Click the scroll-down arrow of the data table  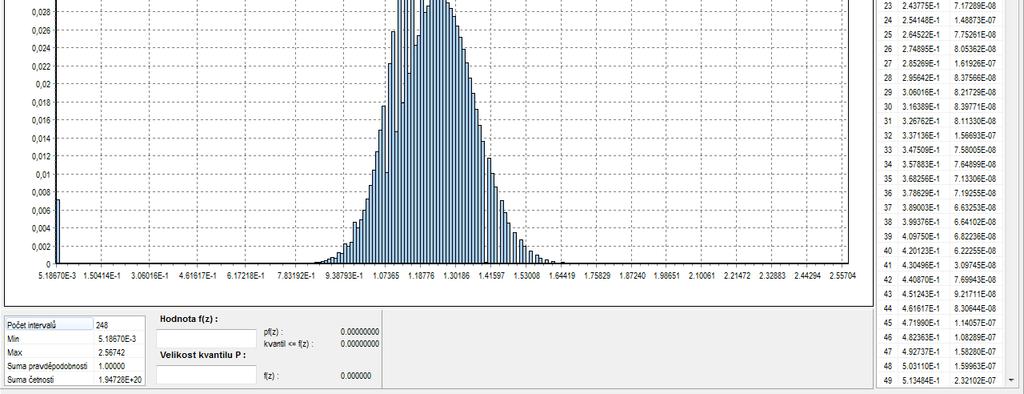tap(1012, 380)
